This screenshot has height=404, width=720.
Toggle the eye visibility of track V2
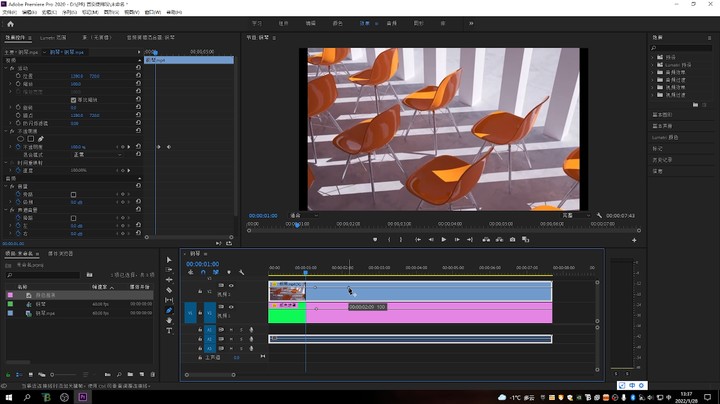231,286
